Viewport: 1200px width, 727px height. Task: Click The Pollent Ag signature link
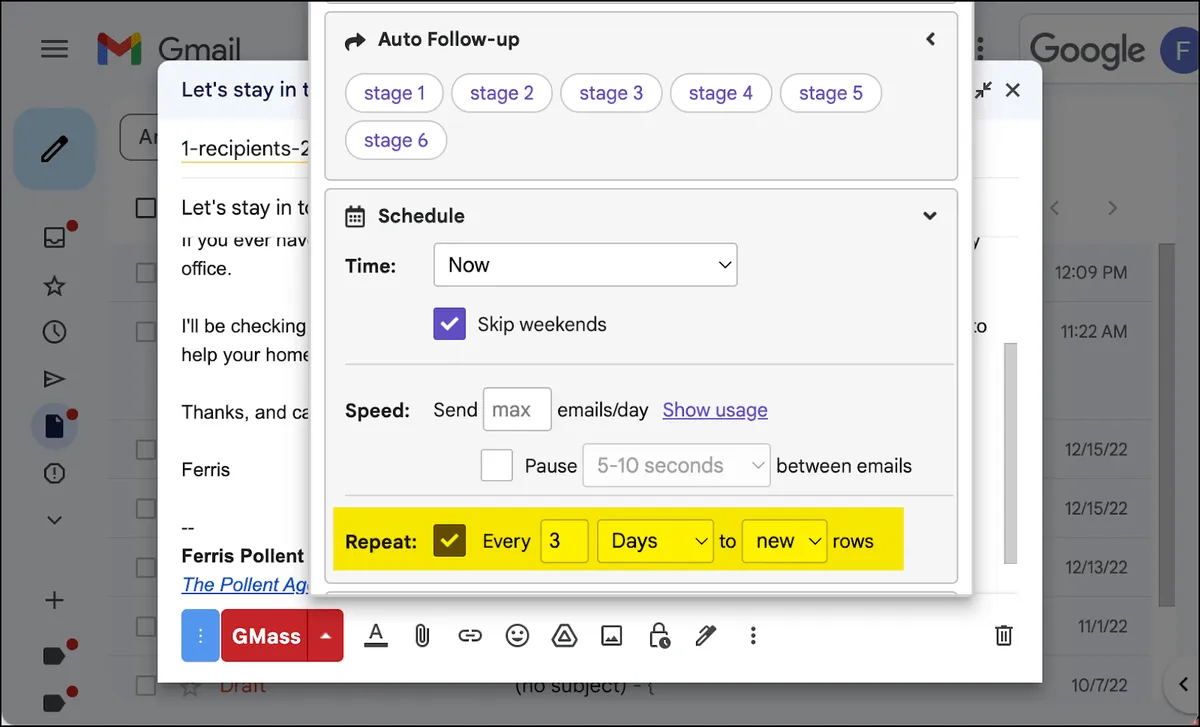[244, 585]
